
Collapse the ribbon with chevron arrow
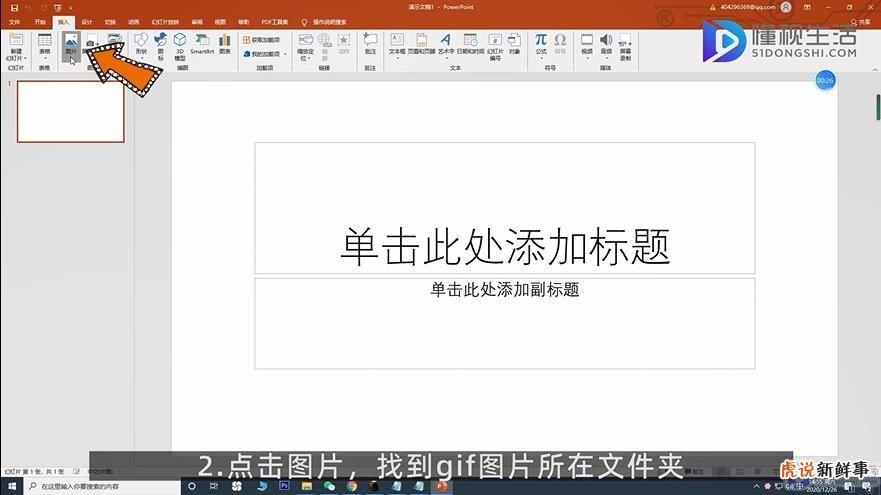point(875,69)
